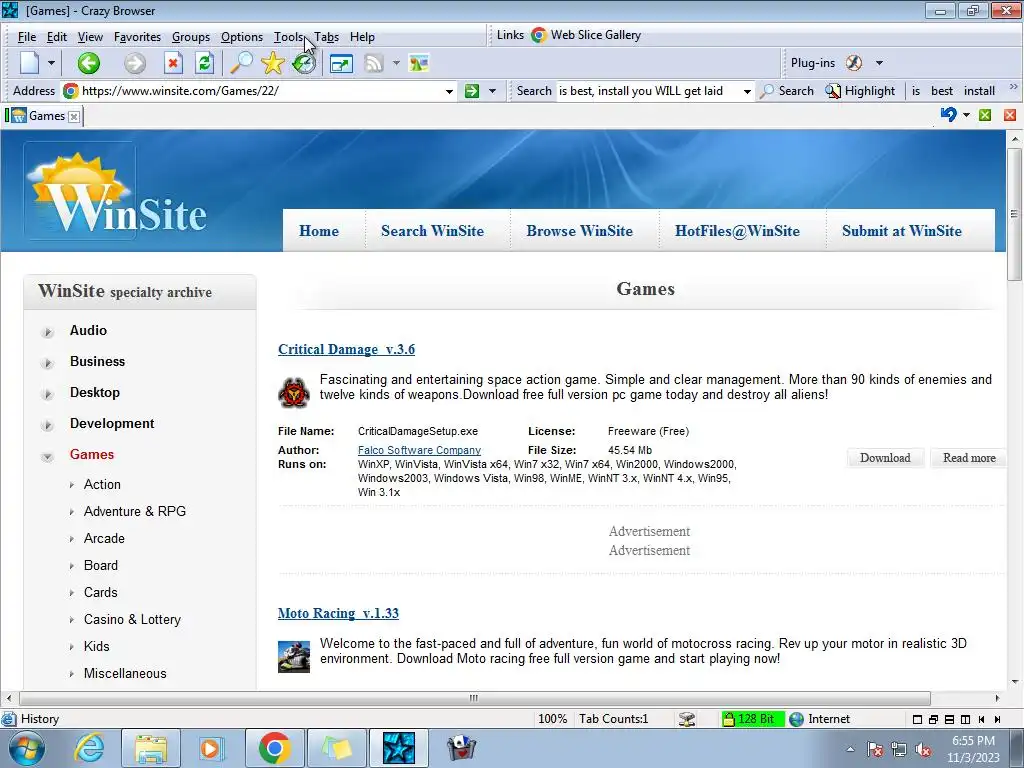Click the Internet zone globe icon
This screenshot has height=768, width=1024.
click(x=796, y=719)
